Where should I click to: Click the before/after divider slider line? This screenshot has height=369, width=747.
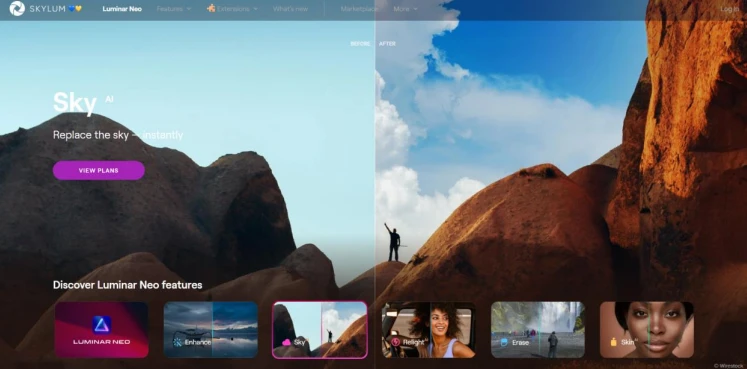tap(375, 190)
